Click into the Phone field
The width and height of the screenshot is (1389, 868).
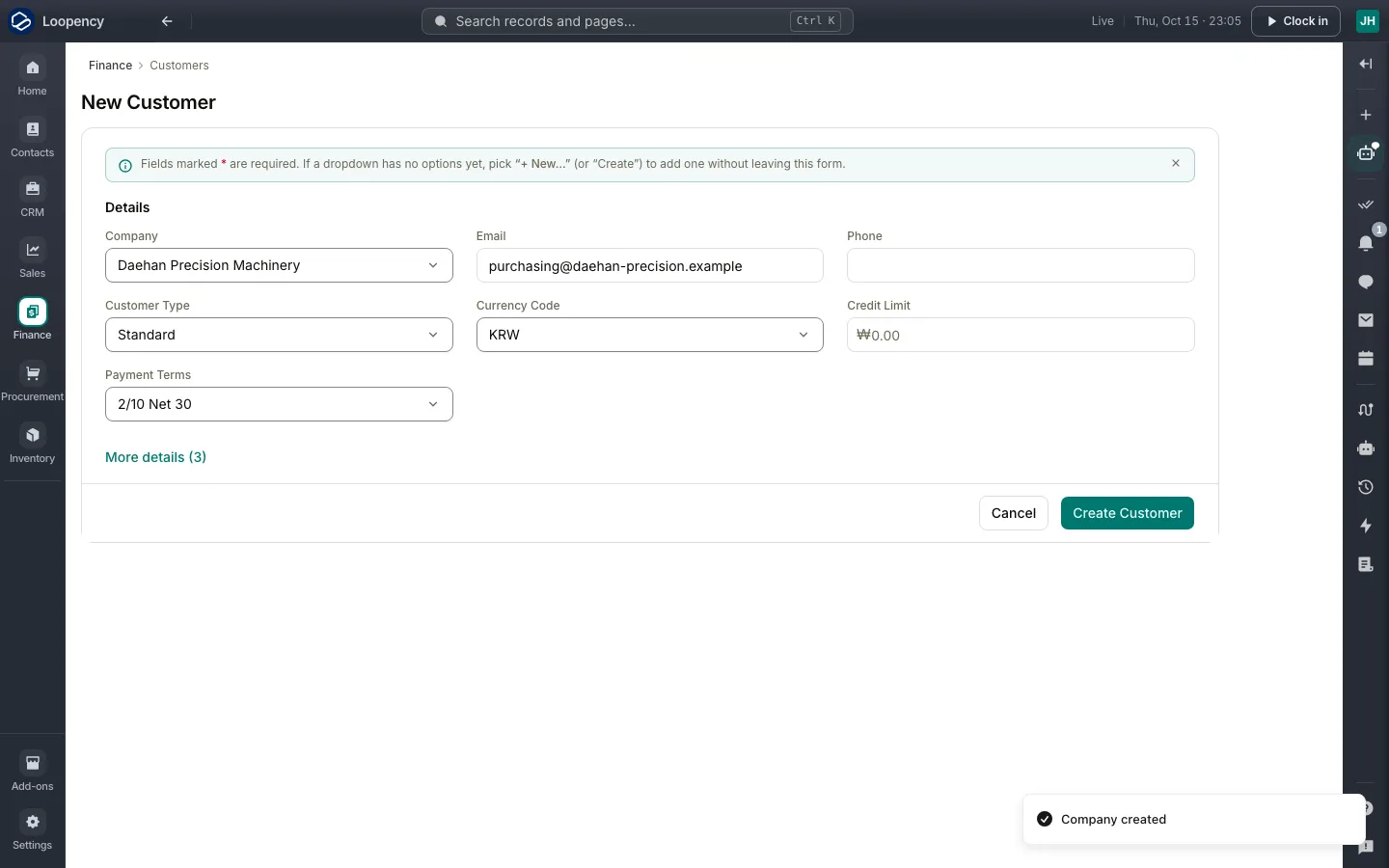[x=1021, y=265]
